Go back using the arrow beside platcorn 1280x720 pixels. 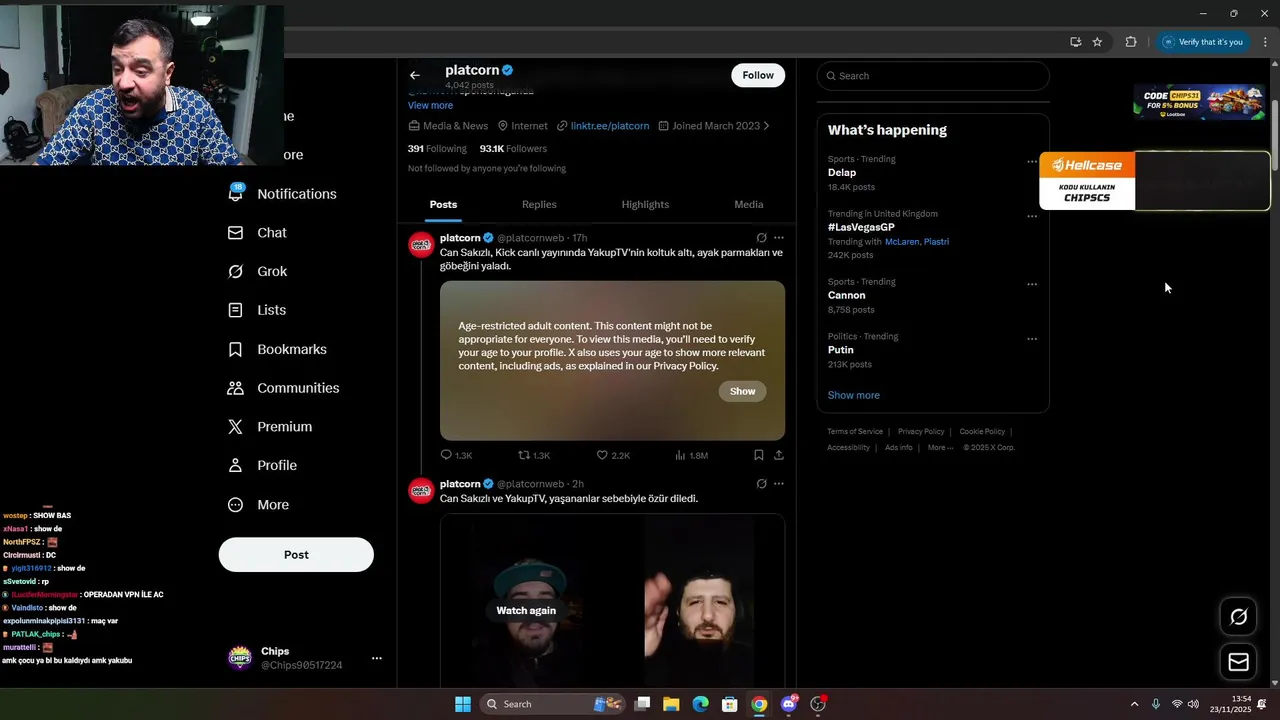[x=415, y=75]
